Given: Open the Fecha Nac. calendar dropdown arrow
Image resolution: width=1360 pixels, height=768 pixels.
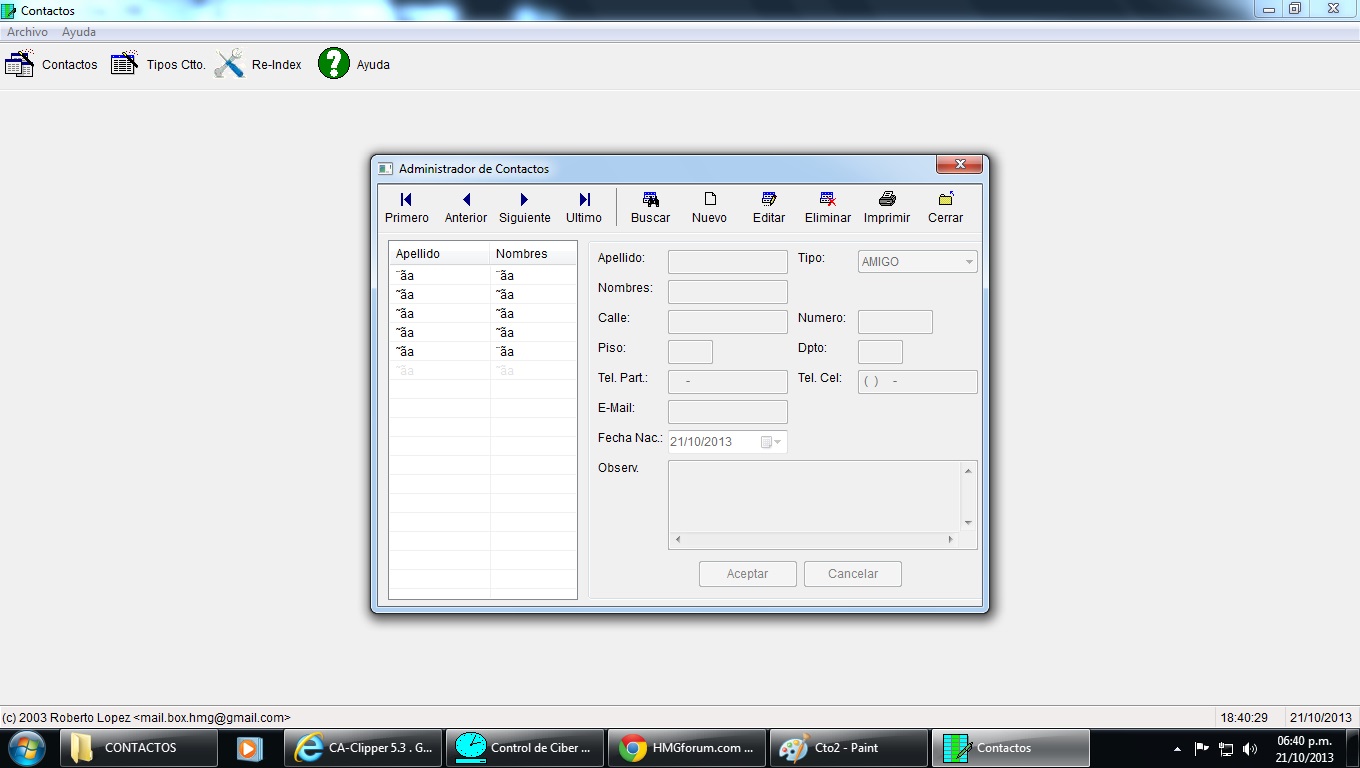Looking at the screenshot, I should 778,442.
